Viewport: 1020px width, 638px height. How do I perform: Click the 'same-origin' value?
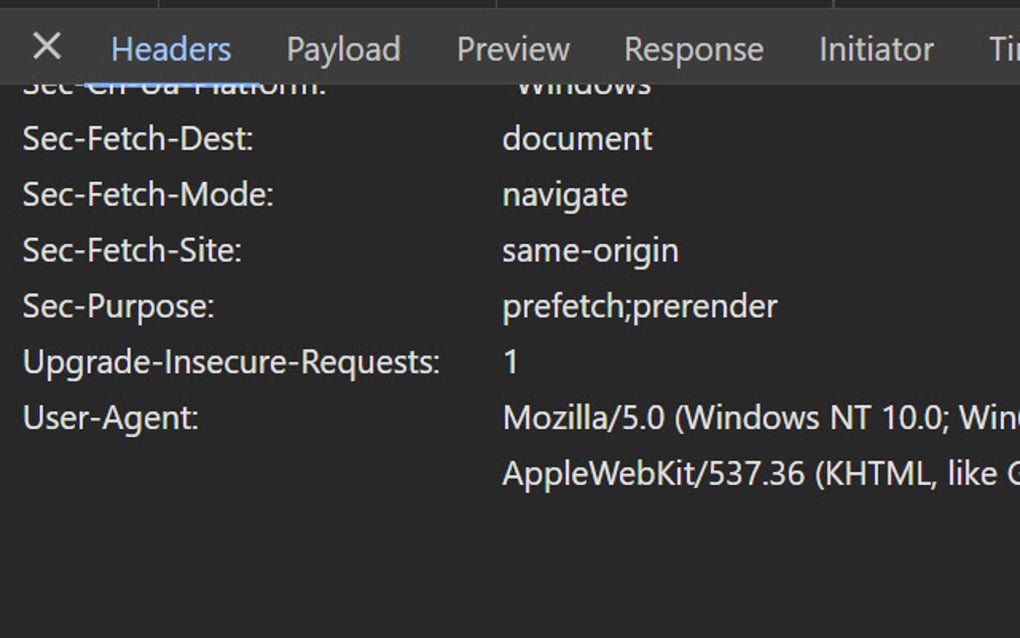pos(590,250)
